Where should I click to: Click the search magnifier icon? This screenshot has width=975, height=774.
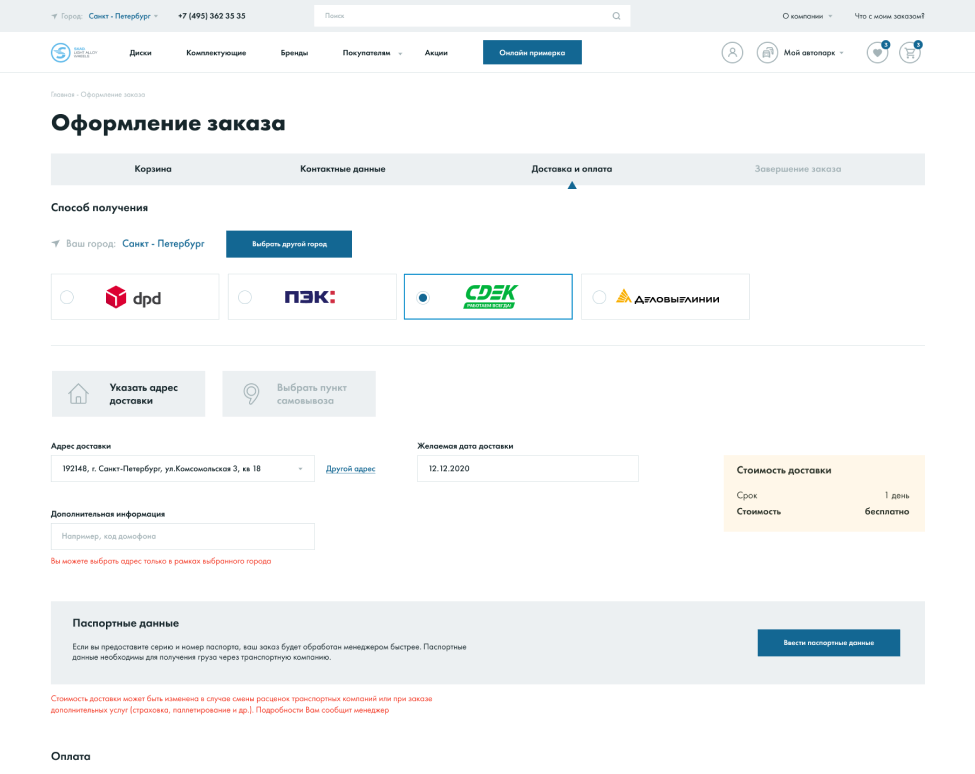616,16
